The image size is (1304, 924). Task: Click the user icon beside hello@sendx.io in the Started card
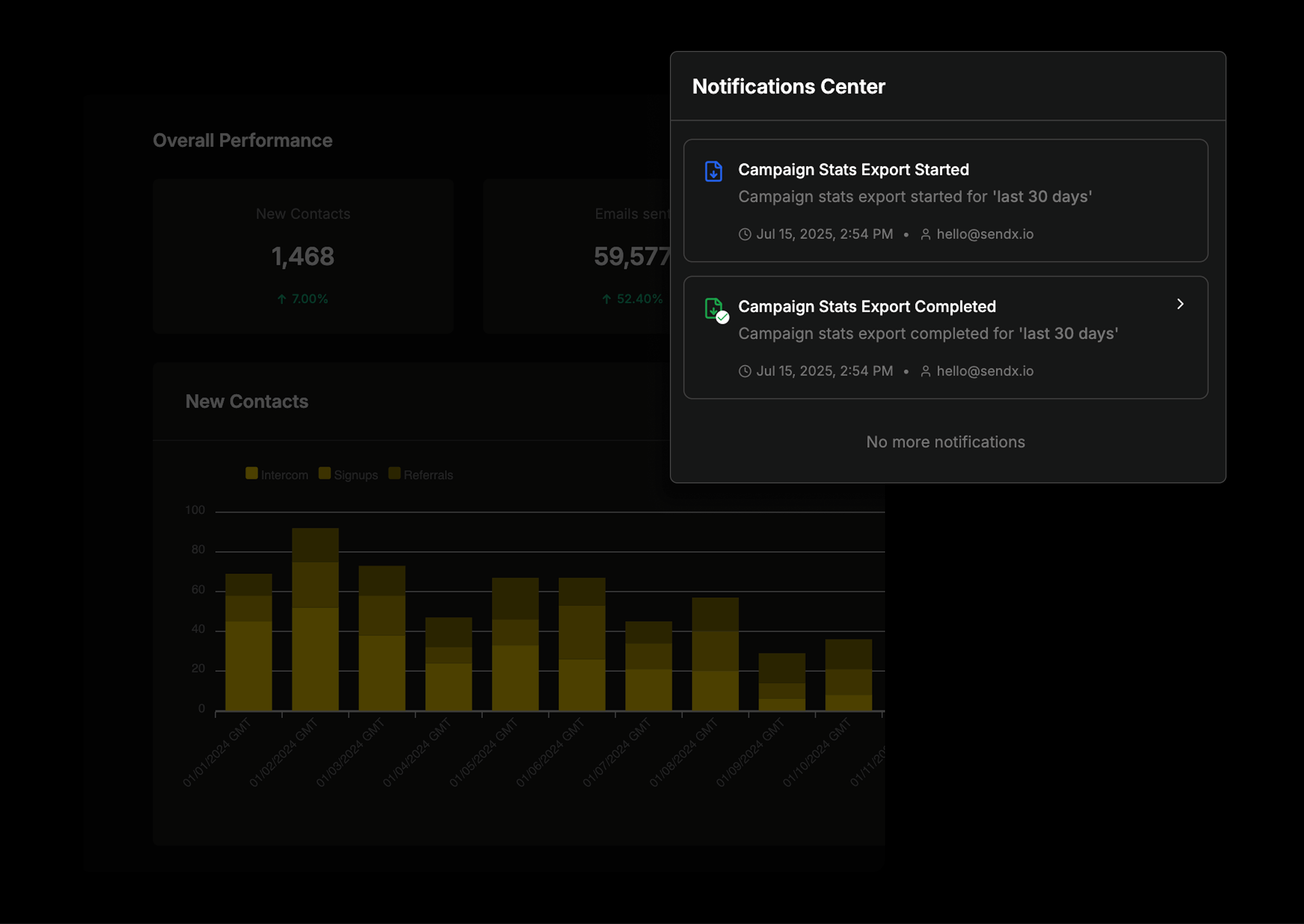(926, 235)
